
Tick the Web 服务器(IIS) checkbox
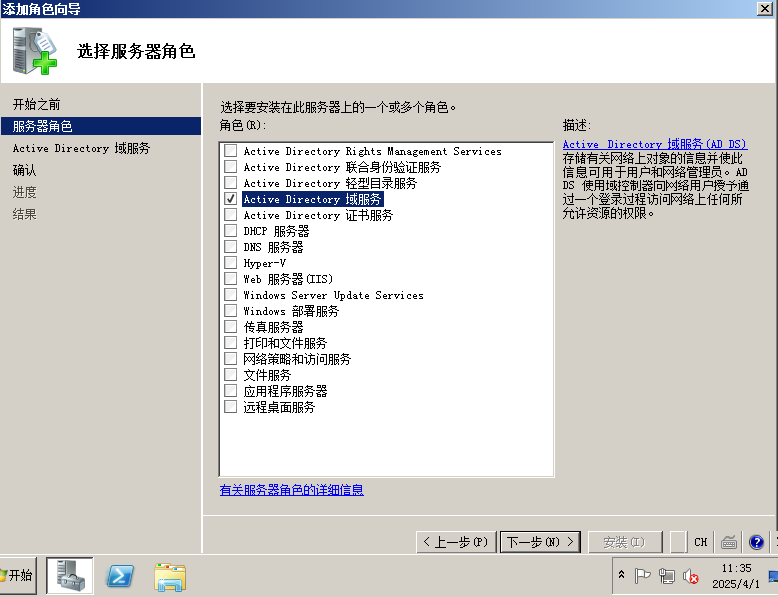tap(230, 278)
